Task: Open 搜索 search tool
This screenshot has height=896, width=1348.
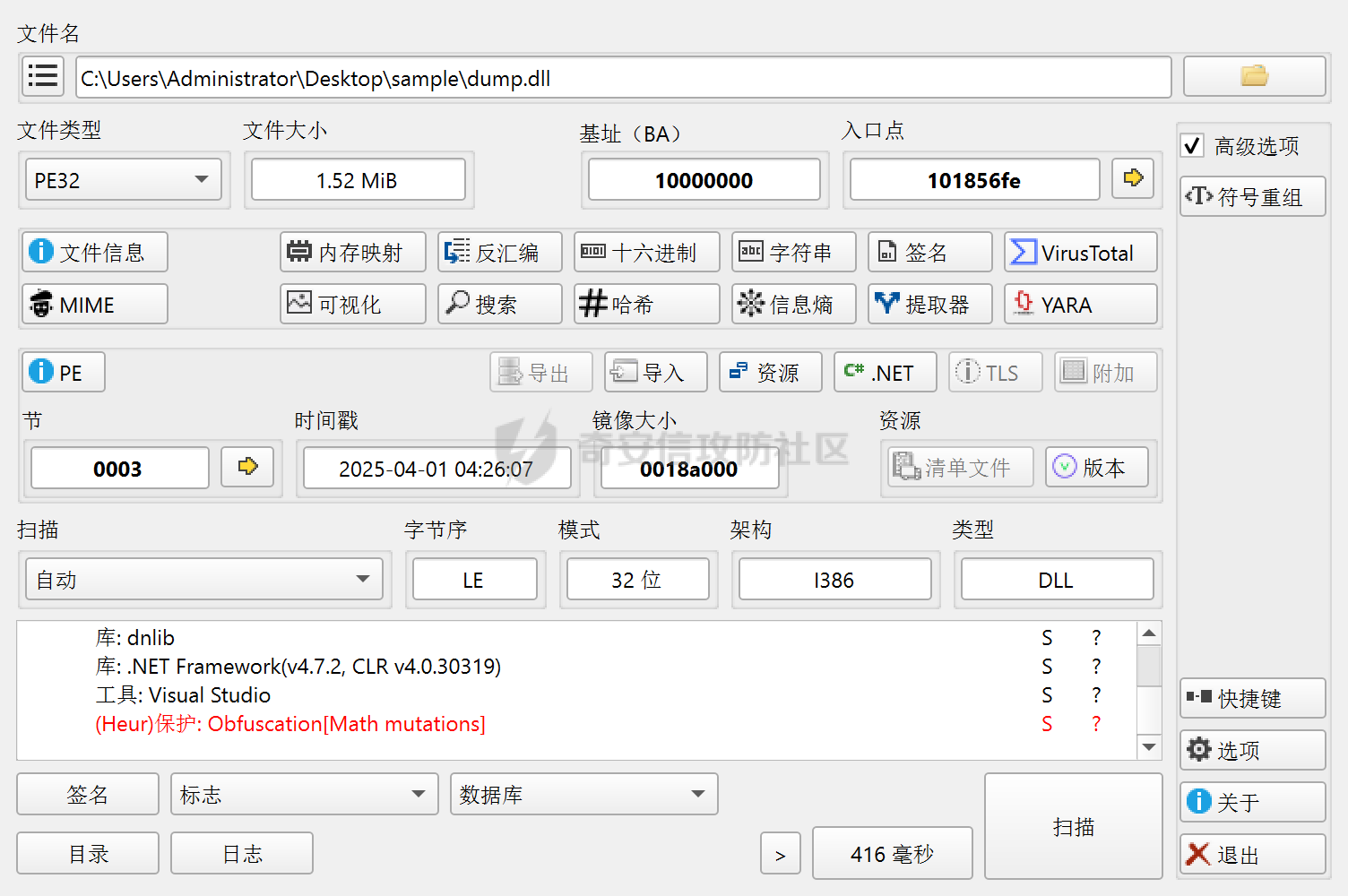Action: [500, 304]
